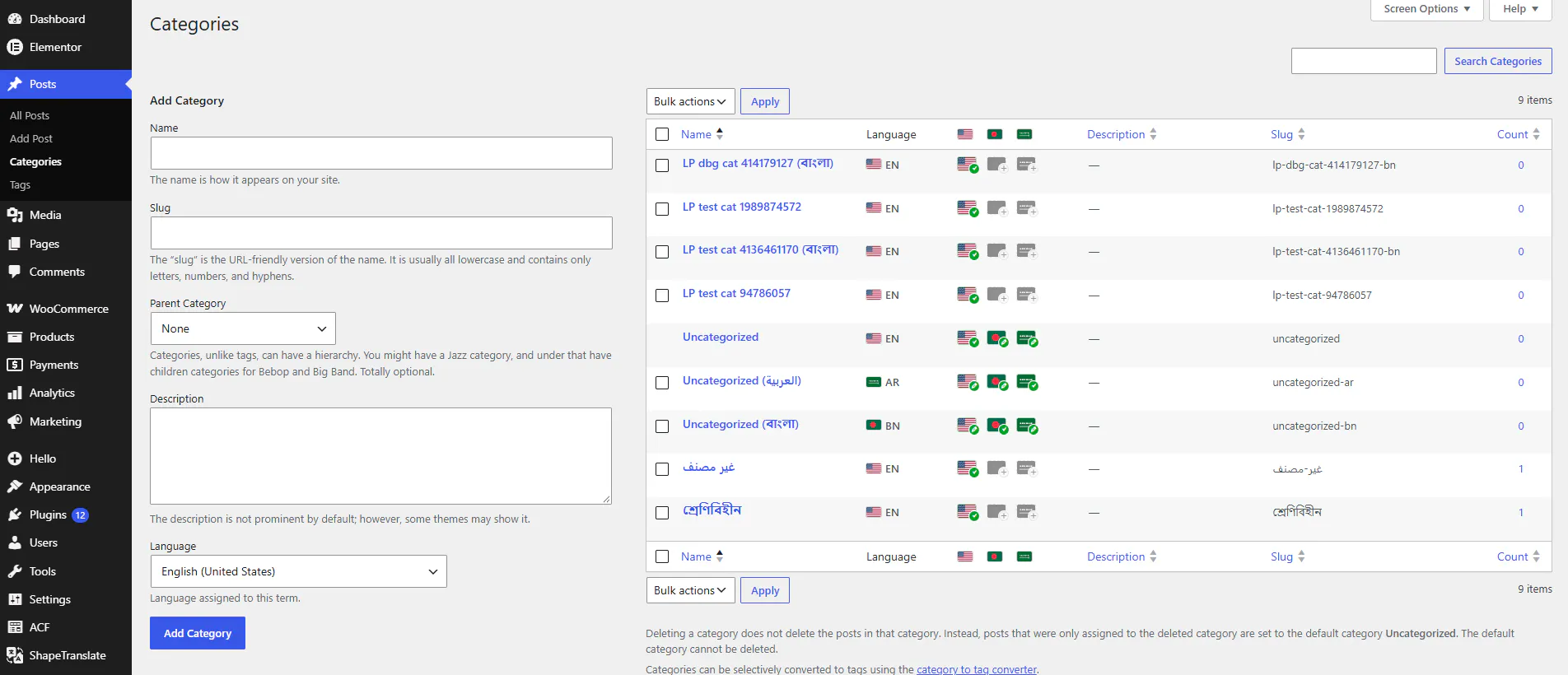
Task: Edit Bengali translation of the Uncategorized row
Action: (x=997, y=338)
